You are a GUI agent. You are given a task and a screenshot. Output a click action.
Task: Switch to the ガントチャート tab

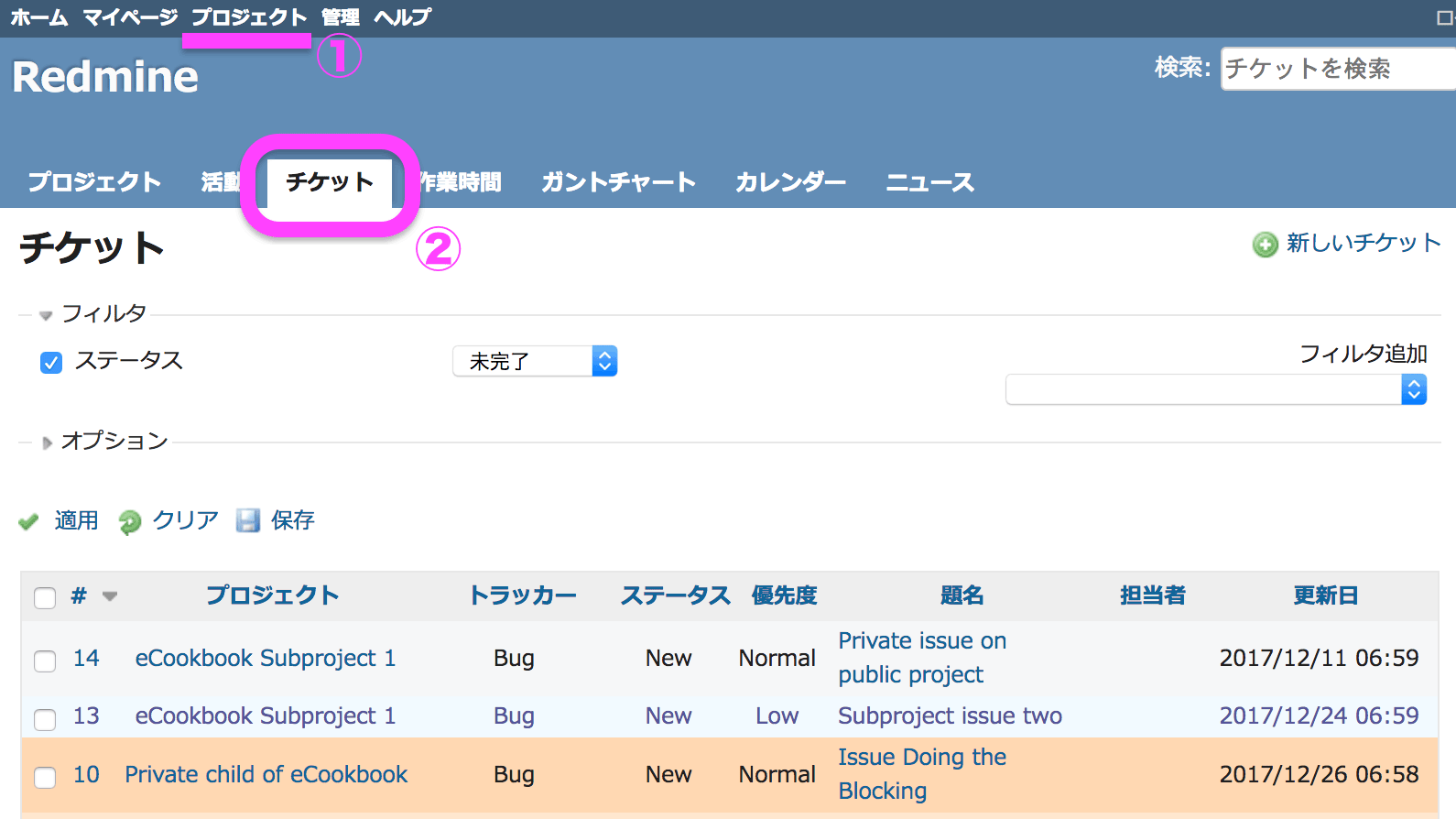[619, 182]
